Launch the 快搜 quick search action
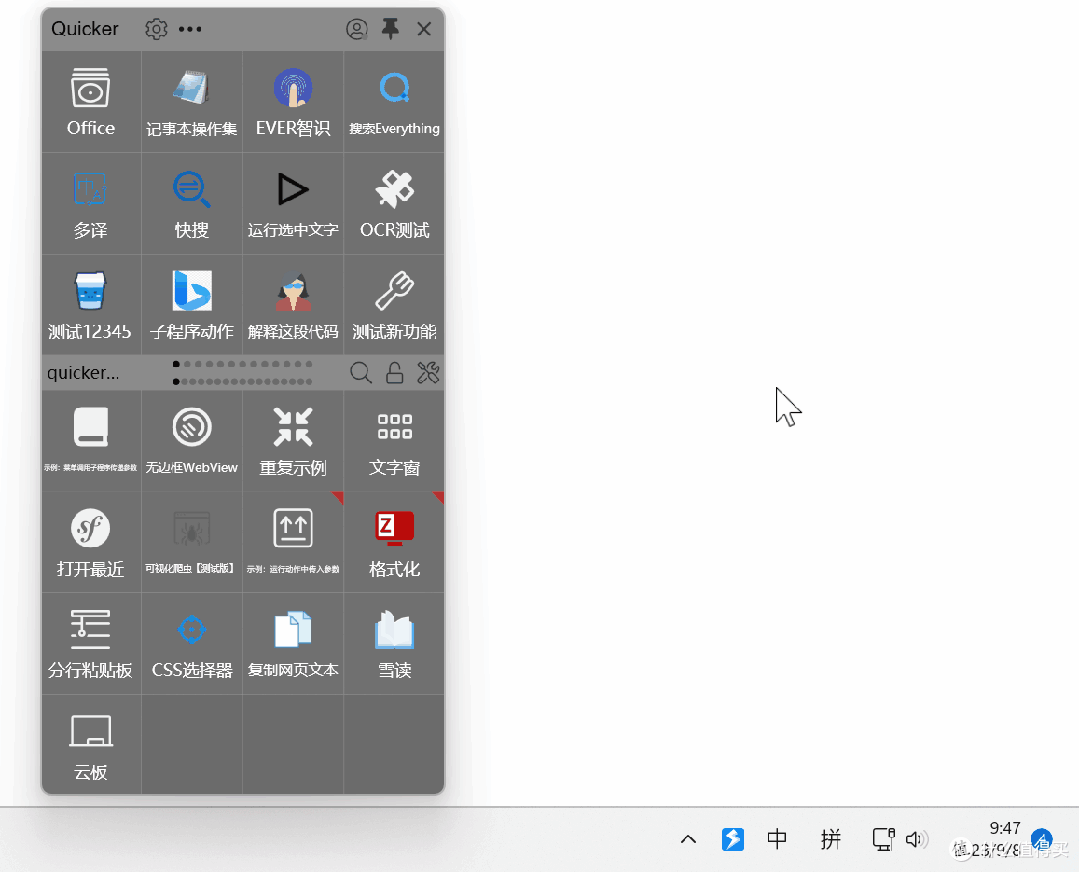This screenshot has width=1079, height=872. point(191,204)
